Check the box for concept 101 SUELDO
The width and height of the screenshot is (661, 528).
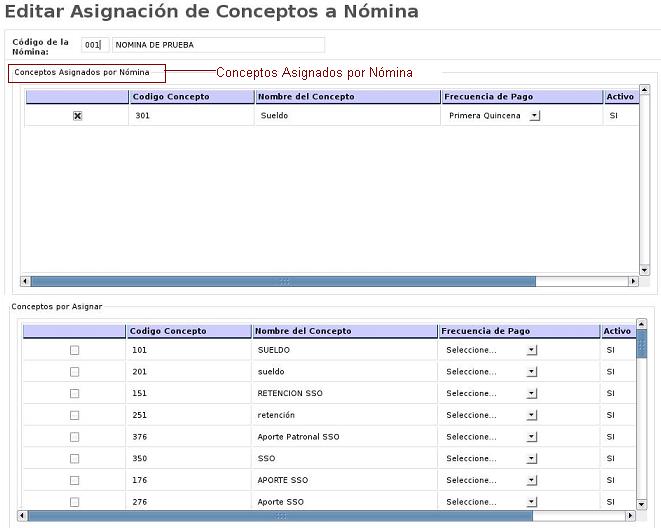click(74, 351)
